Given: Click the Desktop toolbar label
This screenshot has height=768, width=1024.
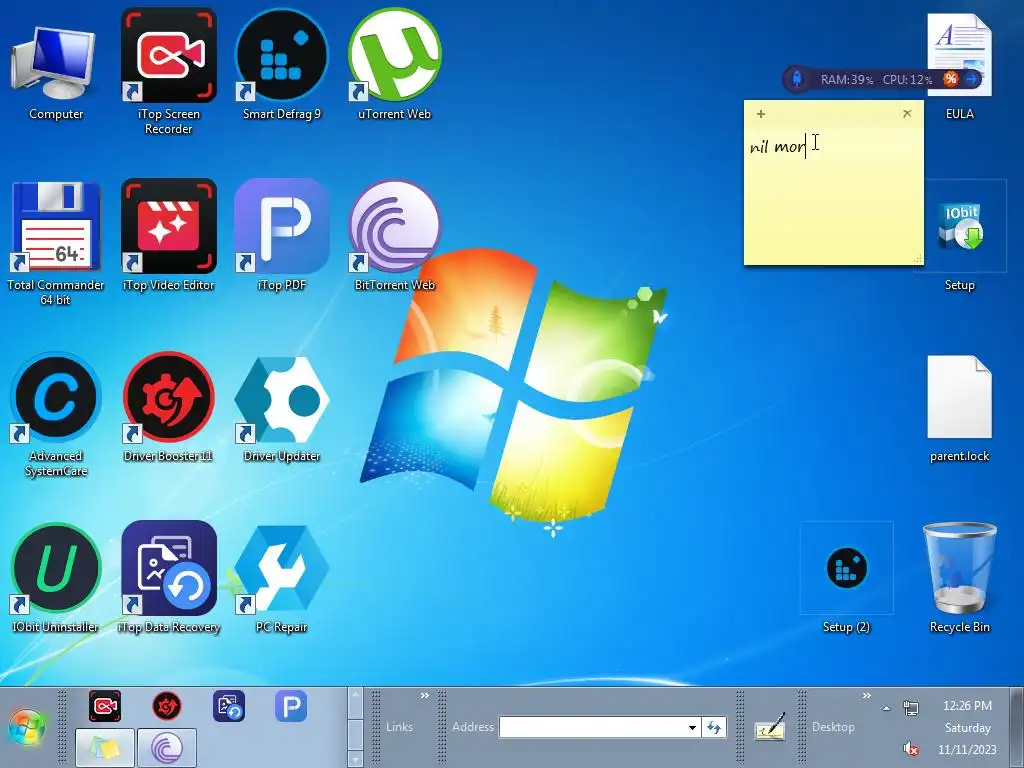Looking at the screenshot, I should point(833,727).
